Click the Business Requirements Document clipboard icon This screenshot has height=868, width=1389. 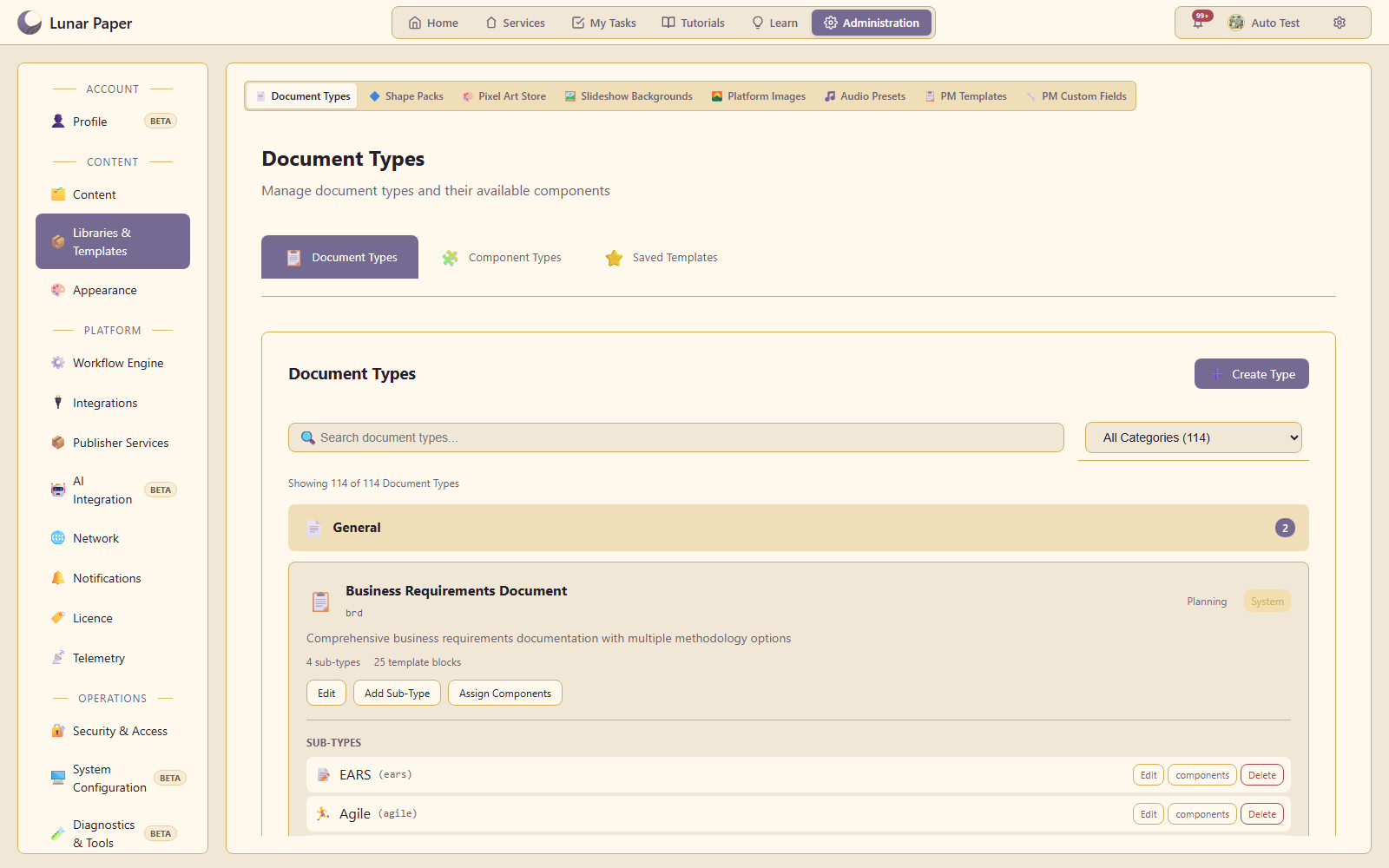(x=320, y=602)
